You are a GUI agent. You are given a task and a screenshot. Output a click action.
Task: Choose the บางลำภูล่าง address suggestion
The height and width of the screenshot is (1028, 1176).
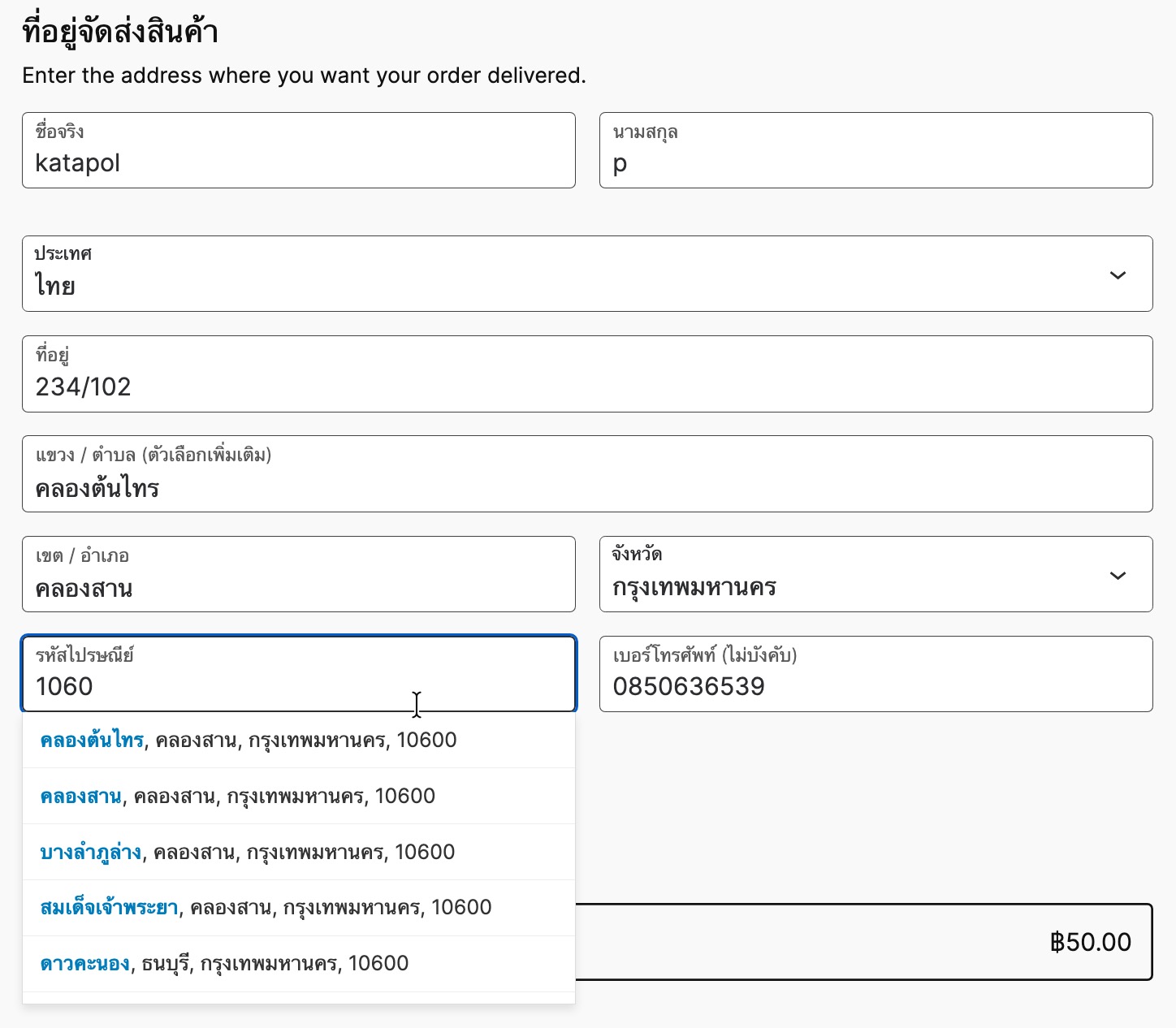click(x=248, y=853)
